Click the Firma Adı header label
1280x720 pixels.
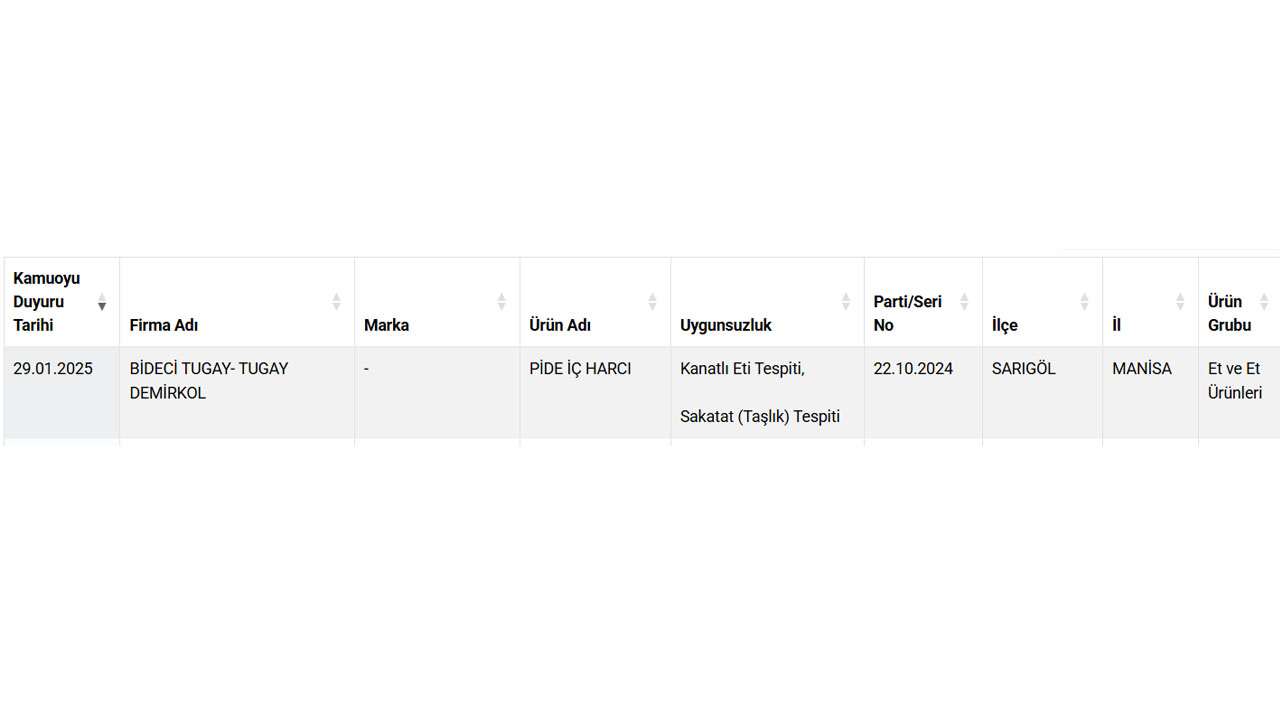(164, 325)
